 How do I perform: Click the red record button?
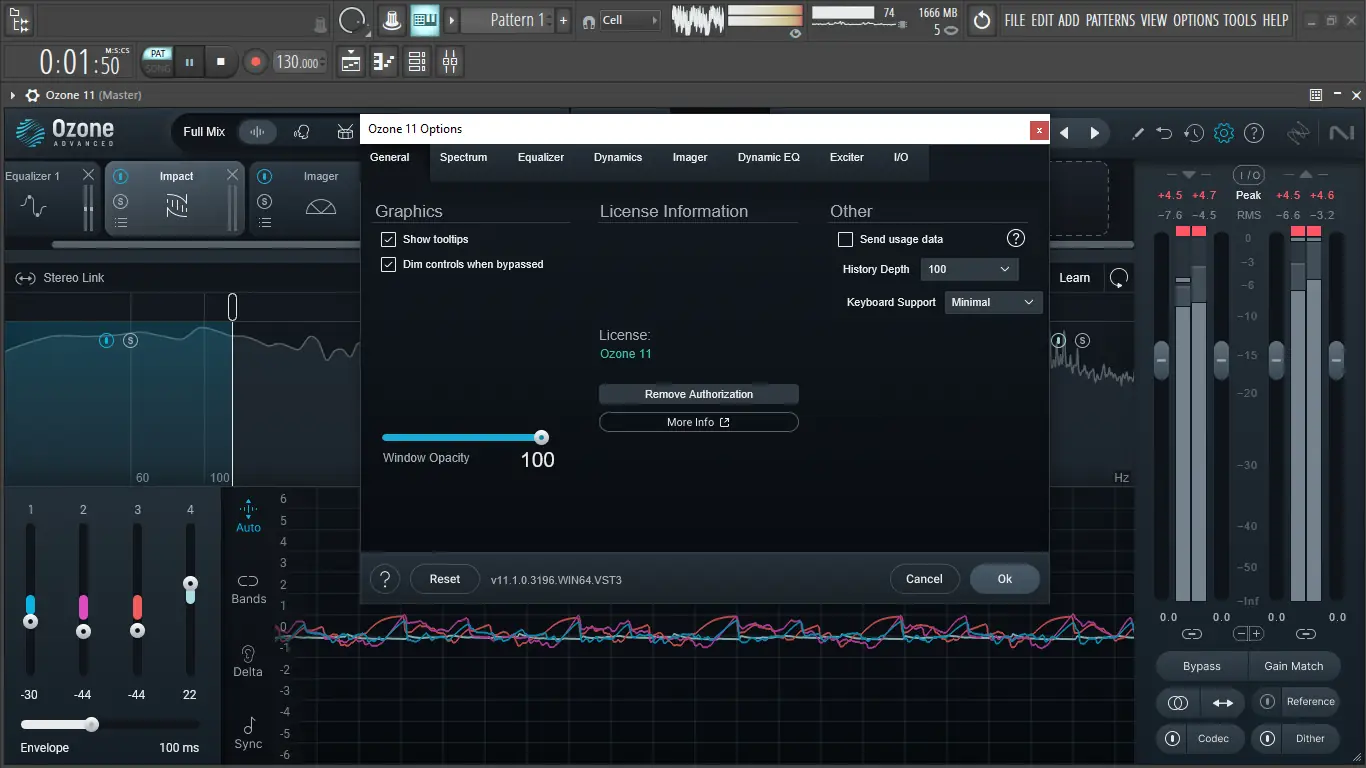(x=255, y=62)
